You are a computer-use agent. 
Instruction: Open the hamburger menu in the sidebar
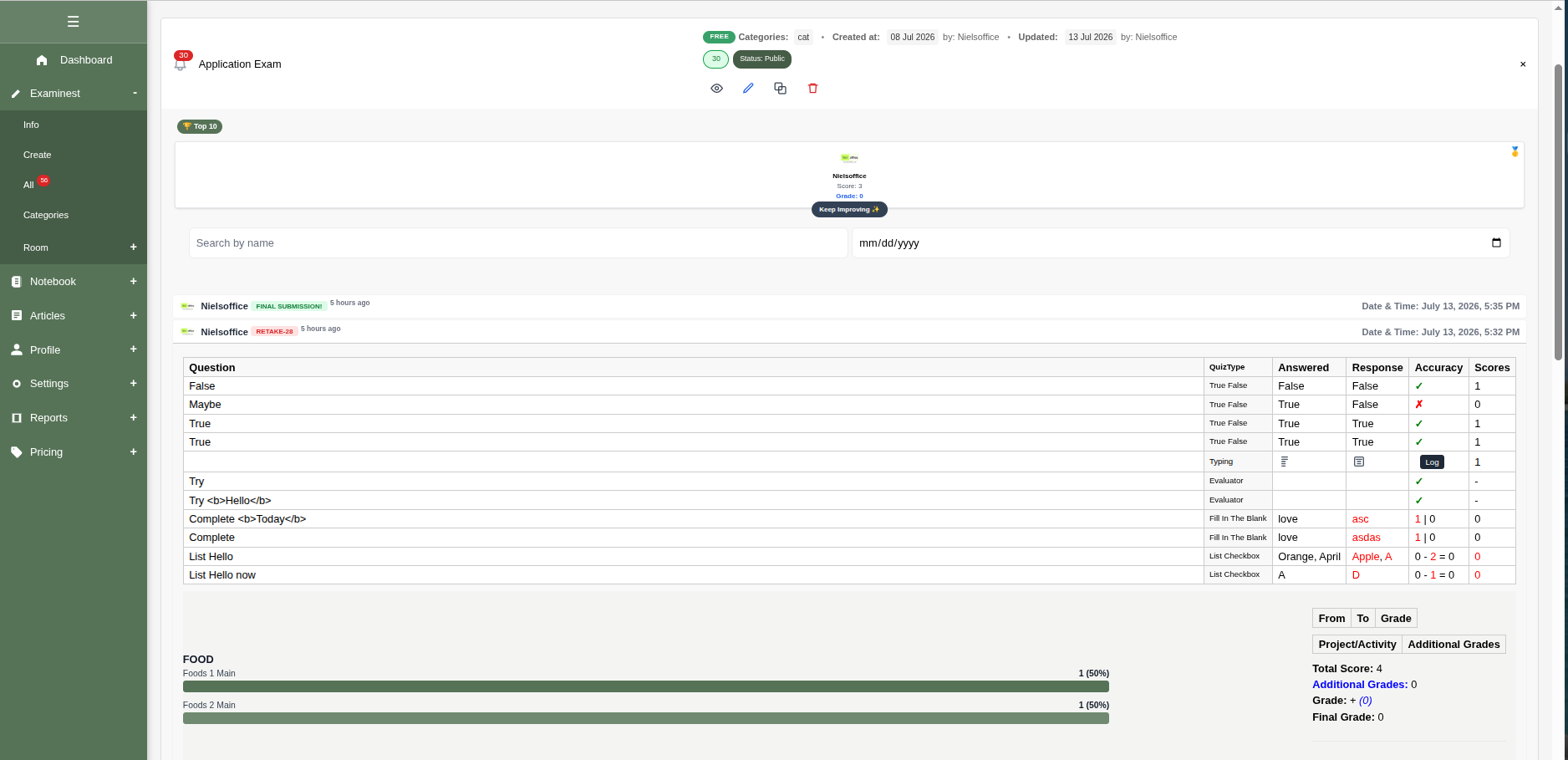pos(73,22)
